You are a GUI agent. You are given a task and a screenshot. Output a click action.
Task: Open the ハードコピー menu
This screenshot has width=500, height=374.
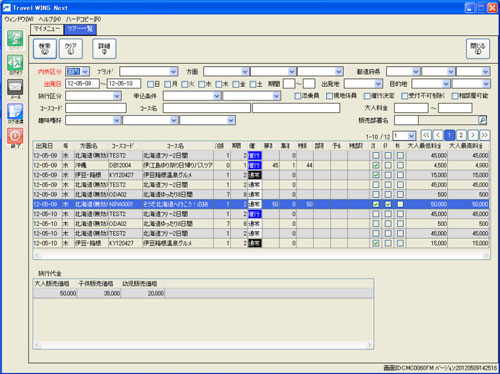pyautogui.click(x=83, y=19)
